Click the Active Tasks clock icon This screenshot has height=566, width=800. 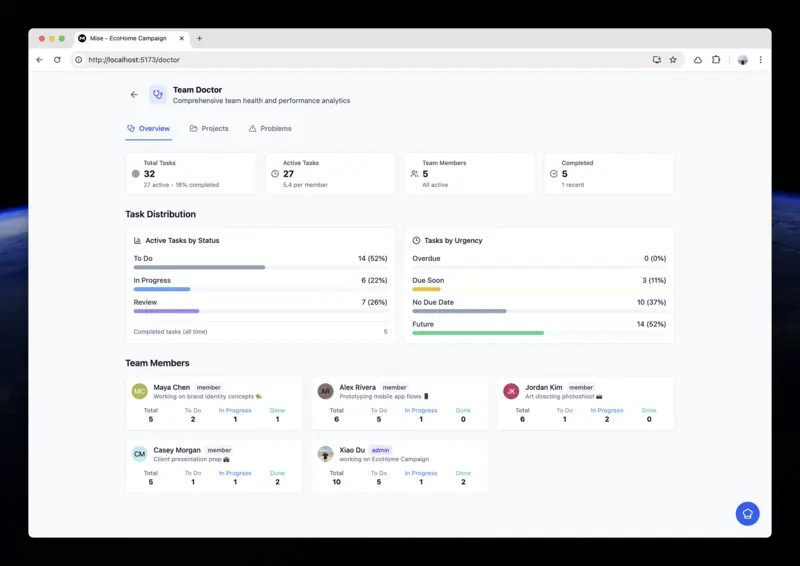coord(275,174)
